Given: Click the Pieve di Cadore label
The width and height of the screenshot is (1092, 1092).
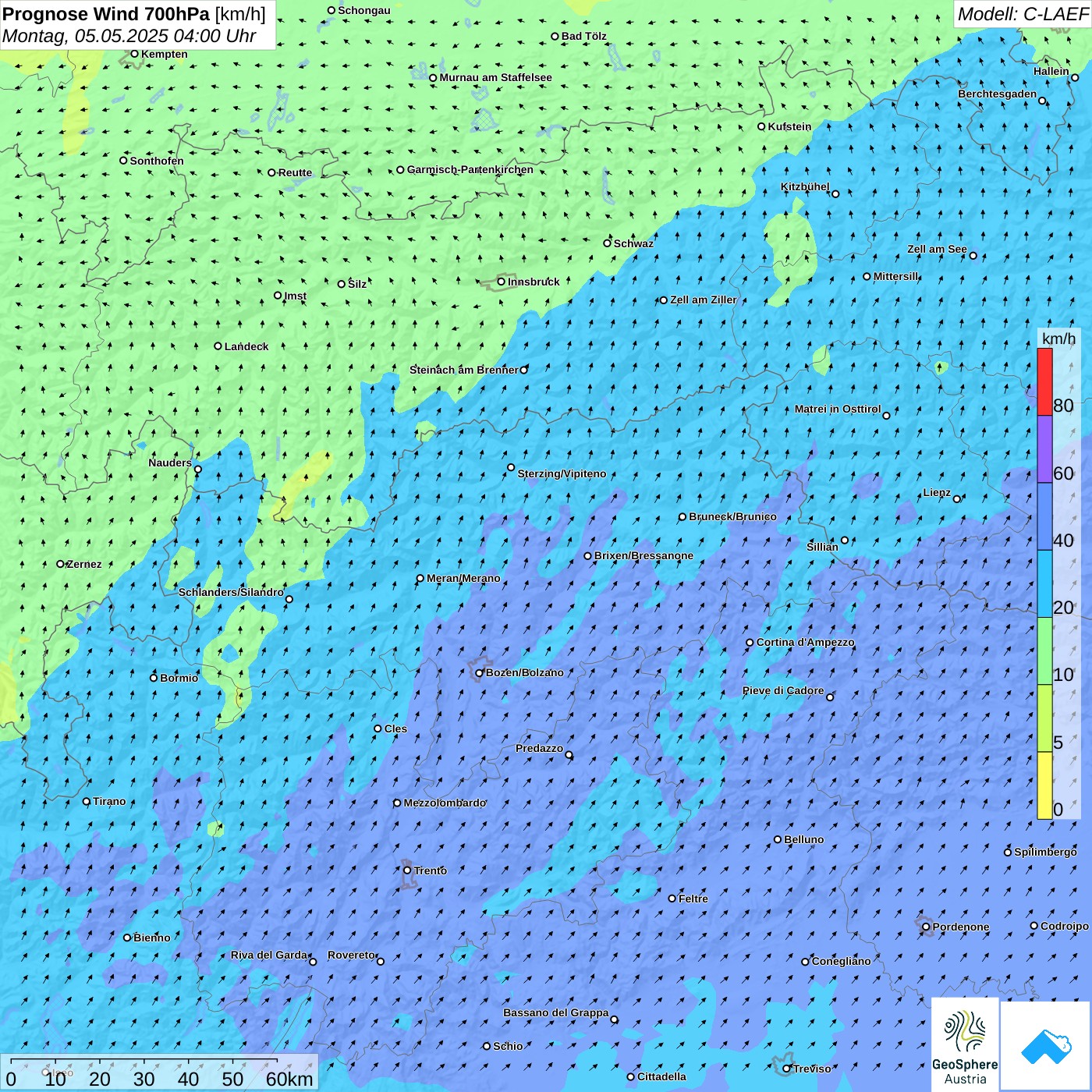Looking at the screenshot, I should (783, 690).
